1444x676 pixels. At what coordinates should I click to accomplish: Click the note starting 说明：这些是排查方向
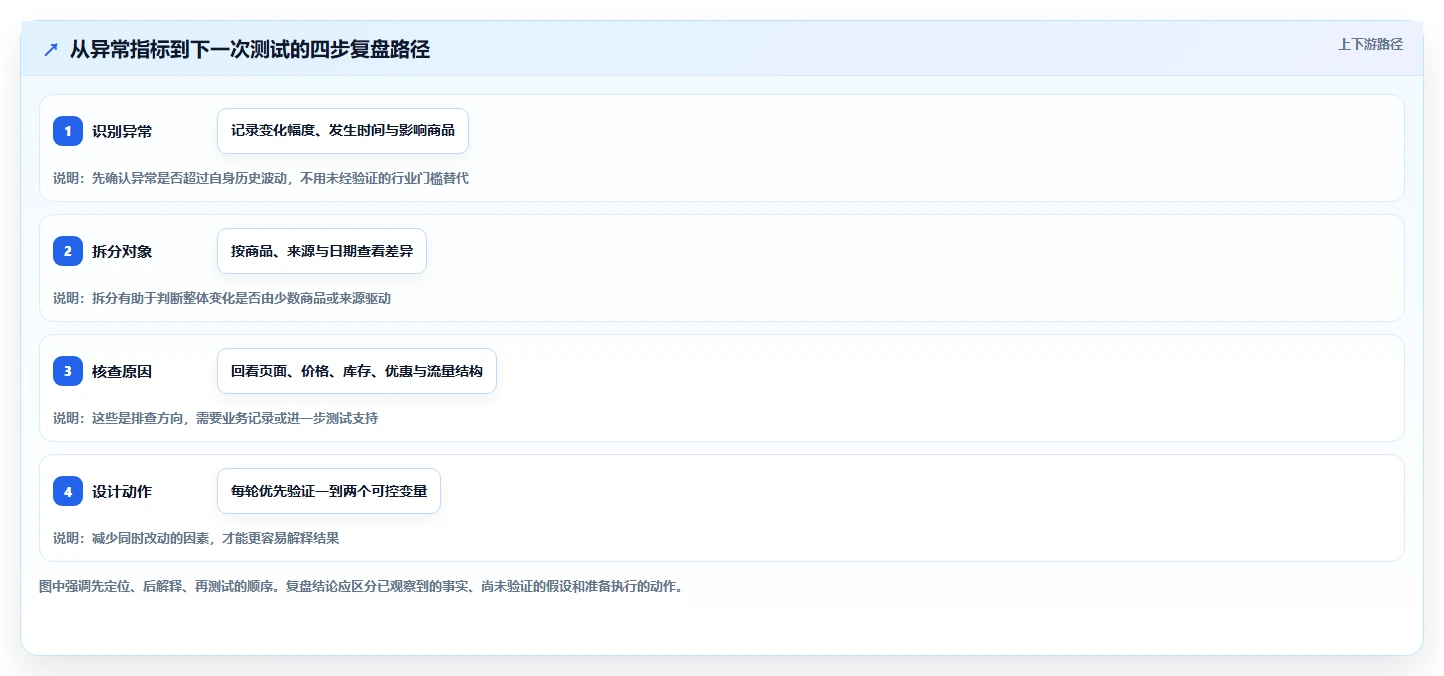click(x=215, y=418)
